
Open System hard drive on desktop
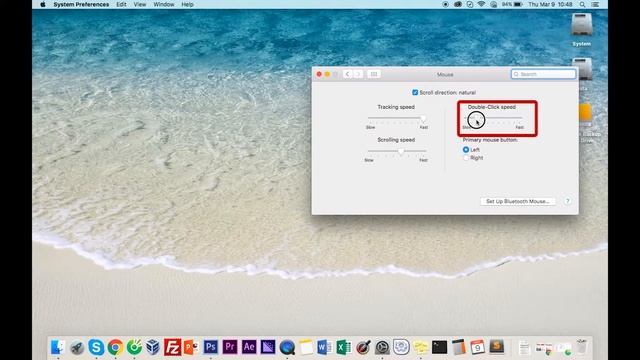click(582, 30)
